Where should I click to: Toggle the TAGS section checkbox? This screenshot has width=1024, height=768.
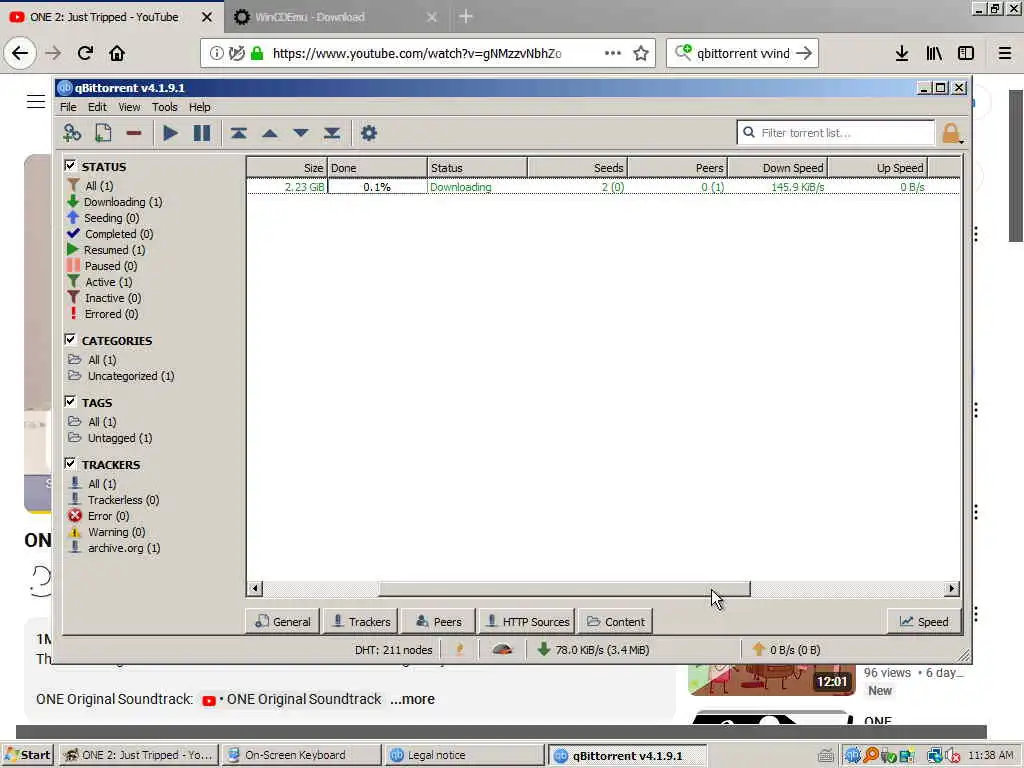[71, 402]
